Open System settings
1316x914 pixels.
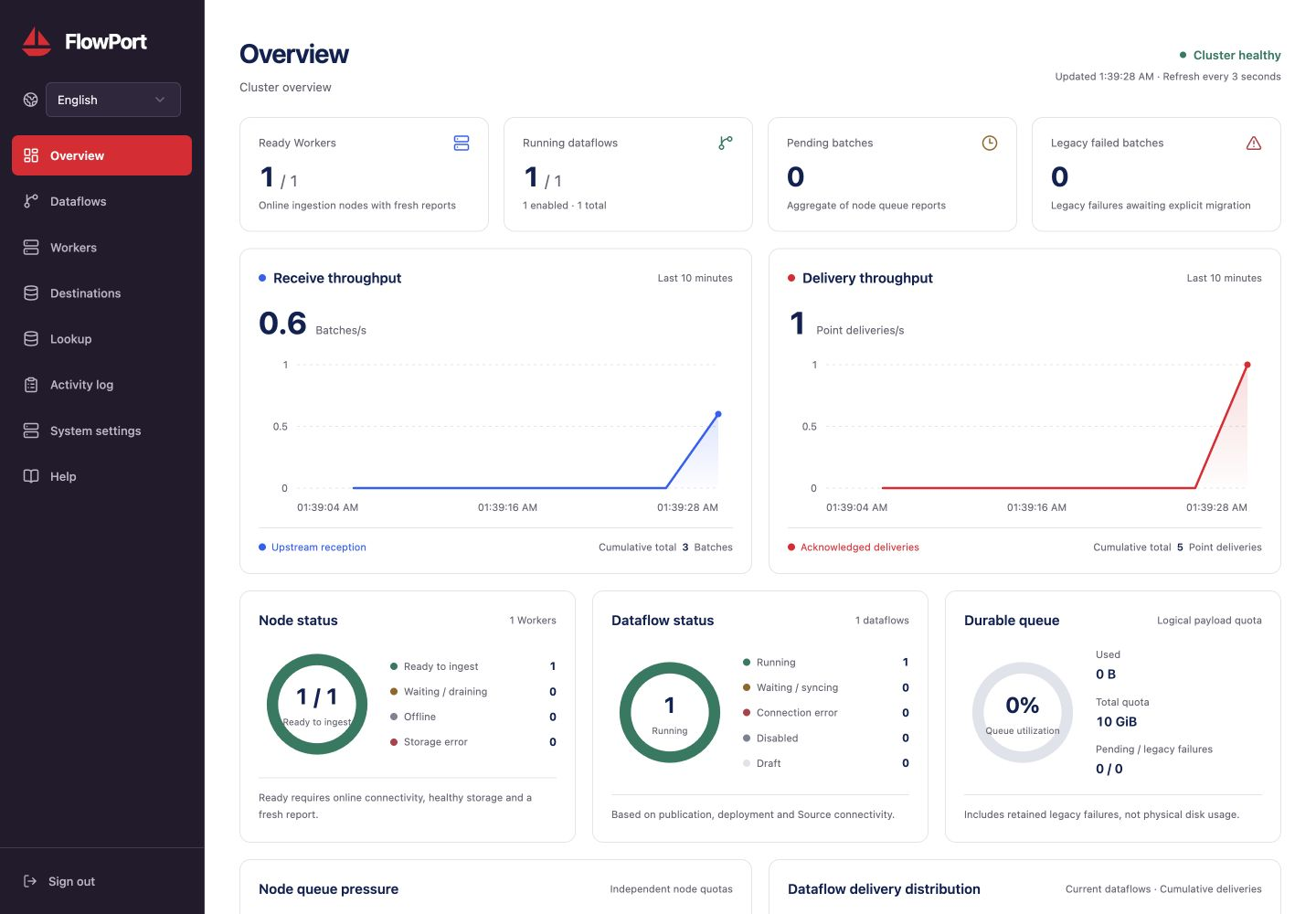(x=101, y=430)
